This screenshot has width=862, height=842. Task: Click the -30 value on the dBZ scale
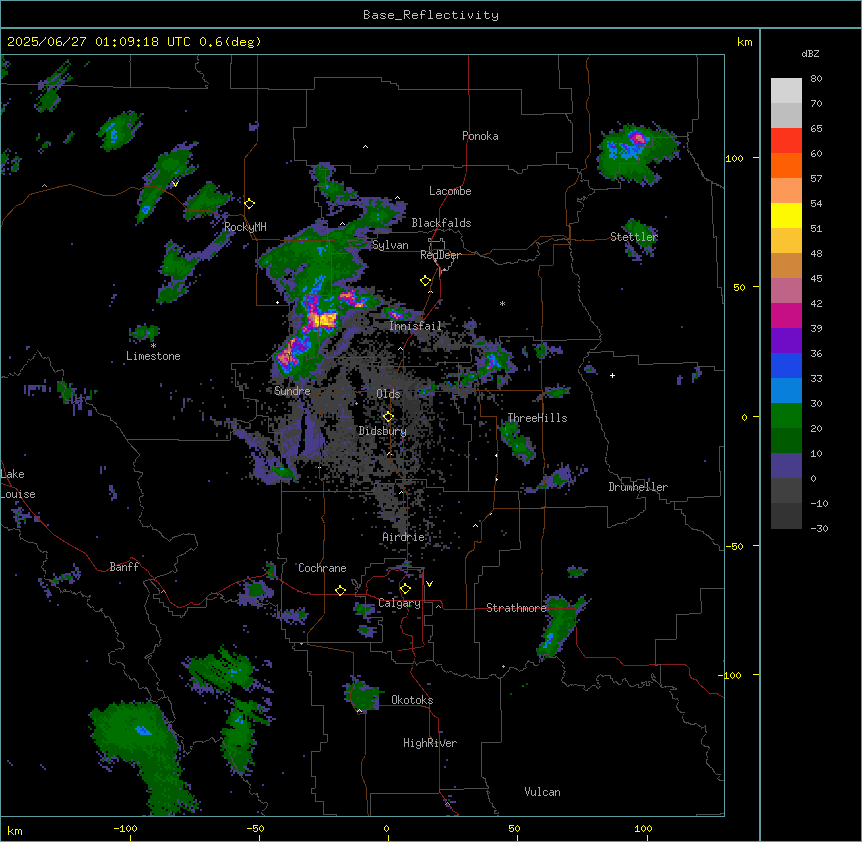(819, 528)
